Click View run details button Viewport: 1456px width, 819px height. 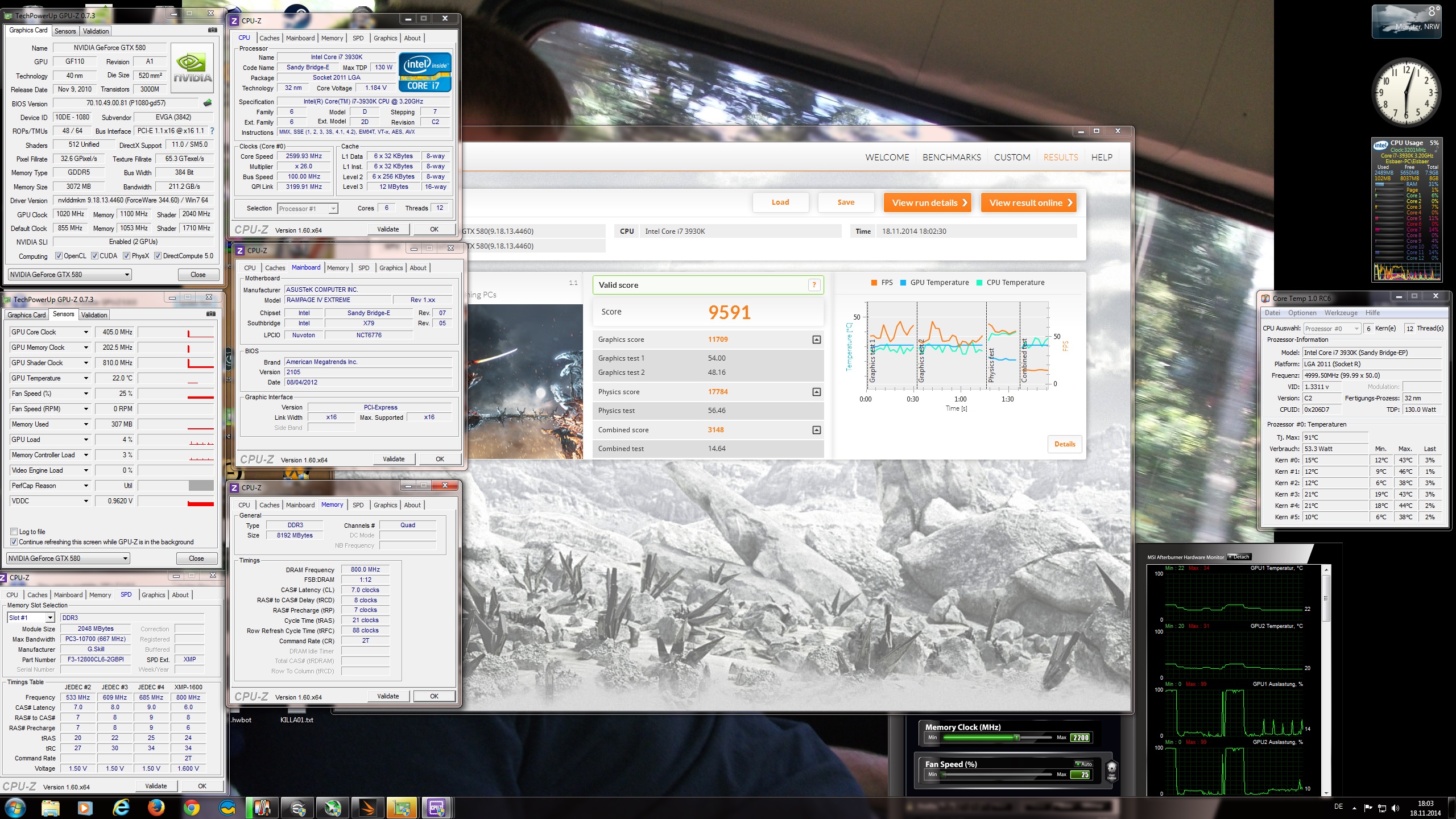[928, 202]
